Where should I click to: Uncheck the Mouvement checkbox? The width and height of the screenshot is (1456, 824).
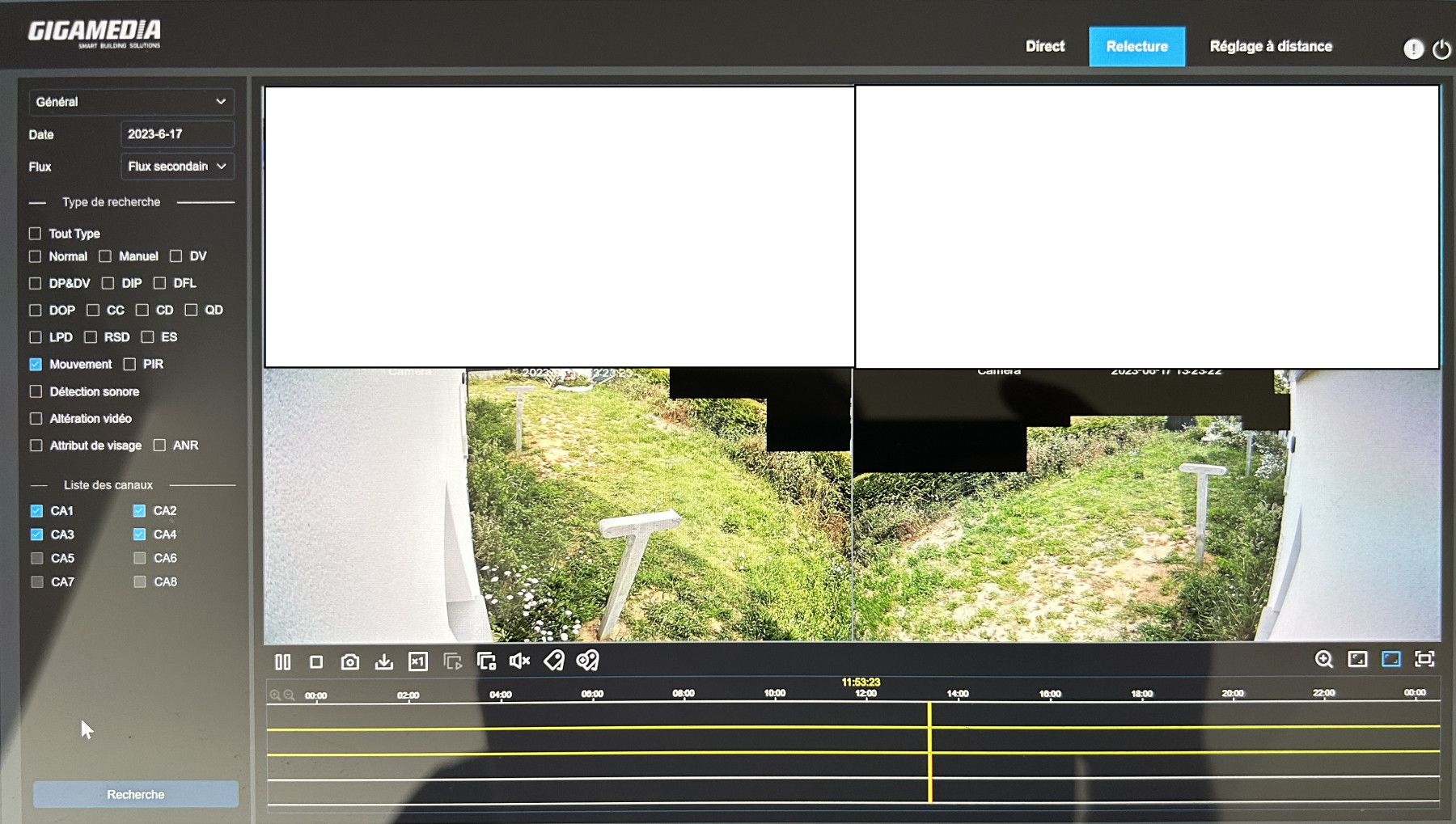click(36, 365)
